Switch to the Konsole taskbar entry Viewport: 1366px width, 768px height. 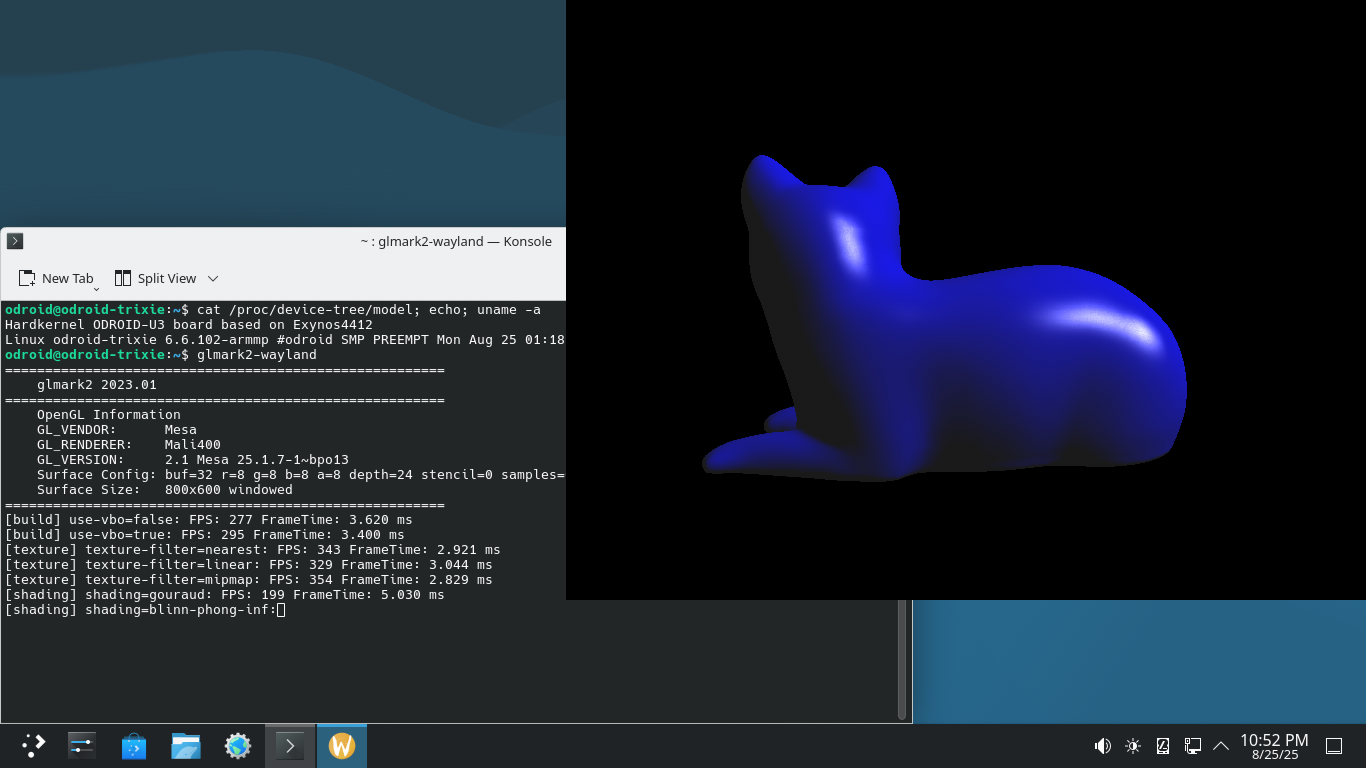(x=290, y=746)
